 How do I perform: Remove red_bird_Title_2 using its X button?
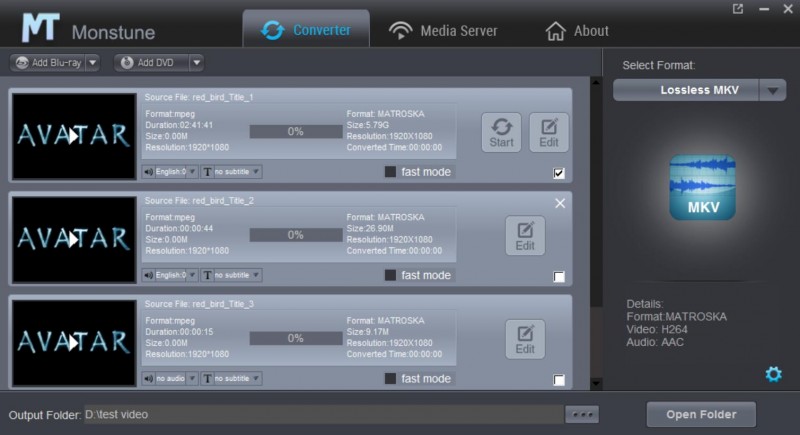pyautogui.click(x=560, y=203)
